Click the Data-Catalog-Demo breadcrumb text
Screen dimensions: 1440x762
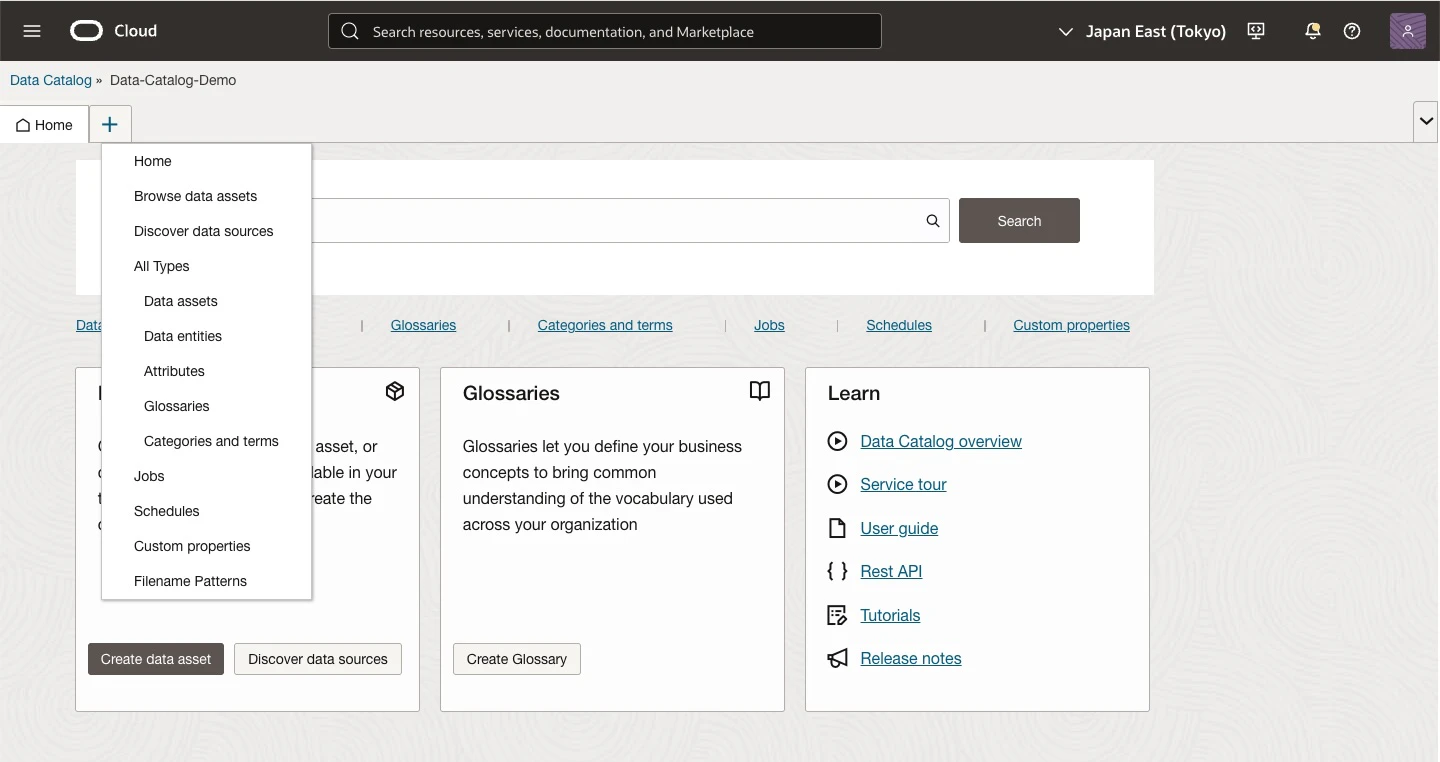coord(173,80)
